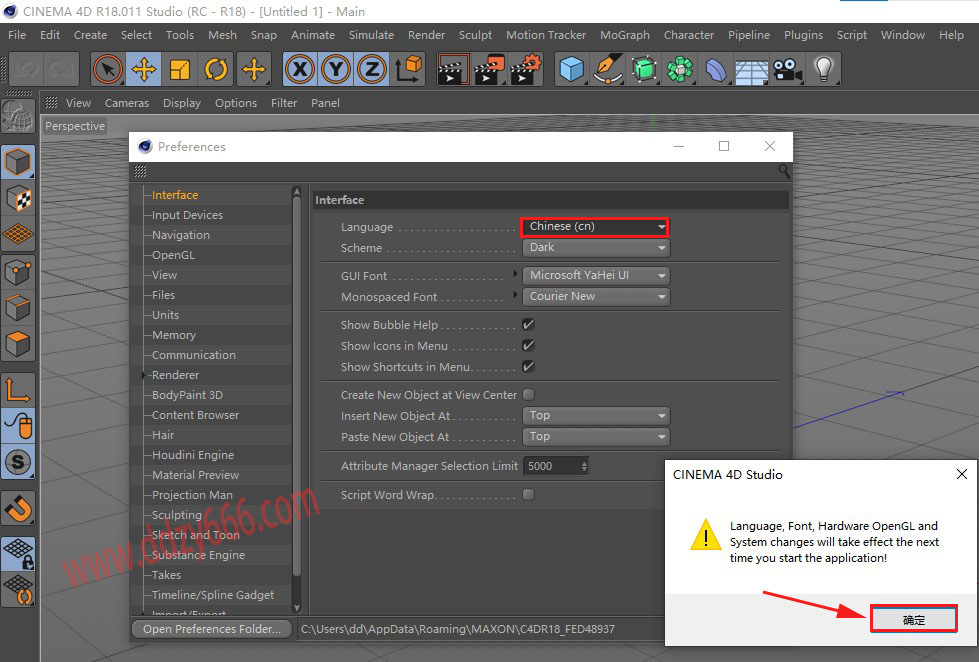Switch to Texture mode
979x662 pixels.
[x=18, y=199]
